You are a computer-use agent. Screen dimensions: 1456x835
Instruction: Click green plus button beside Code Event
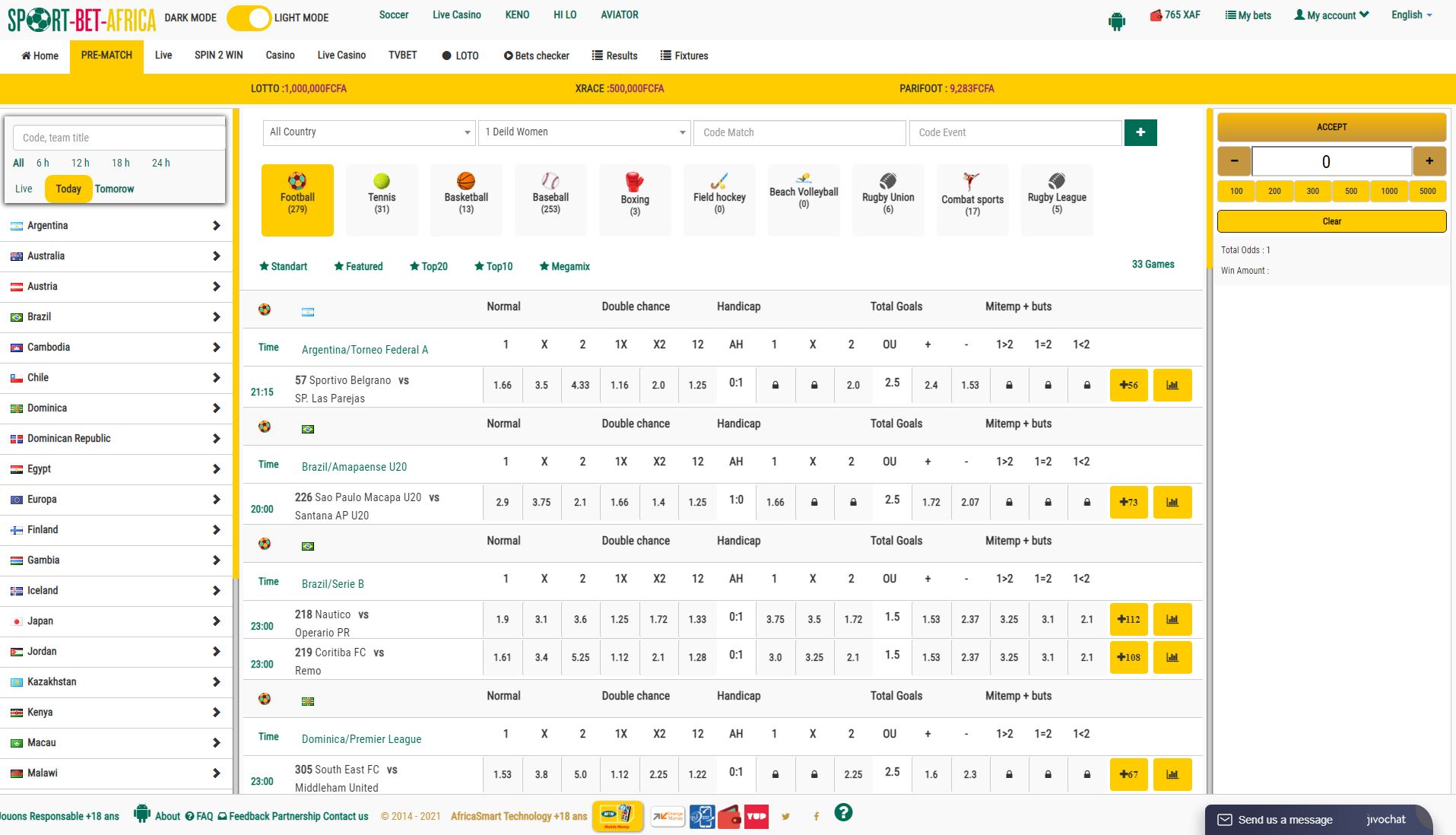(1140, 132)
